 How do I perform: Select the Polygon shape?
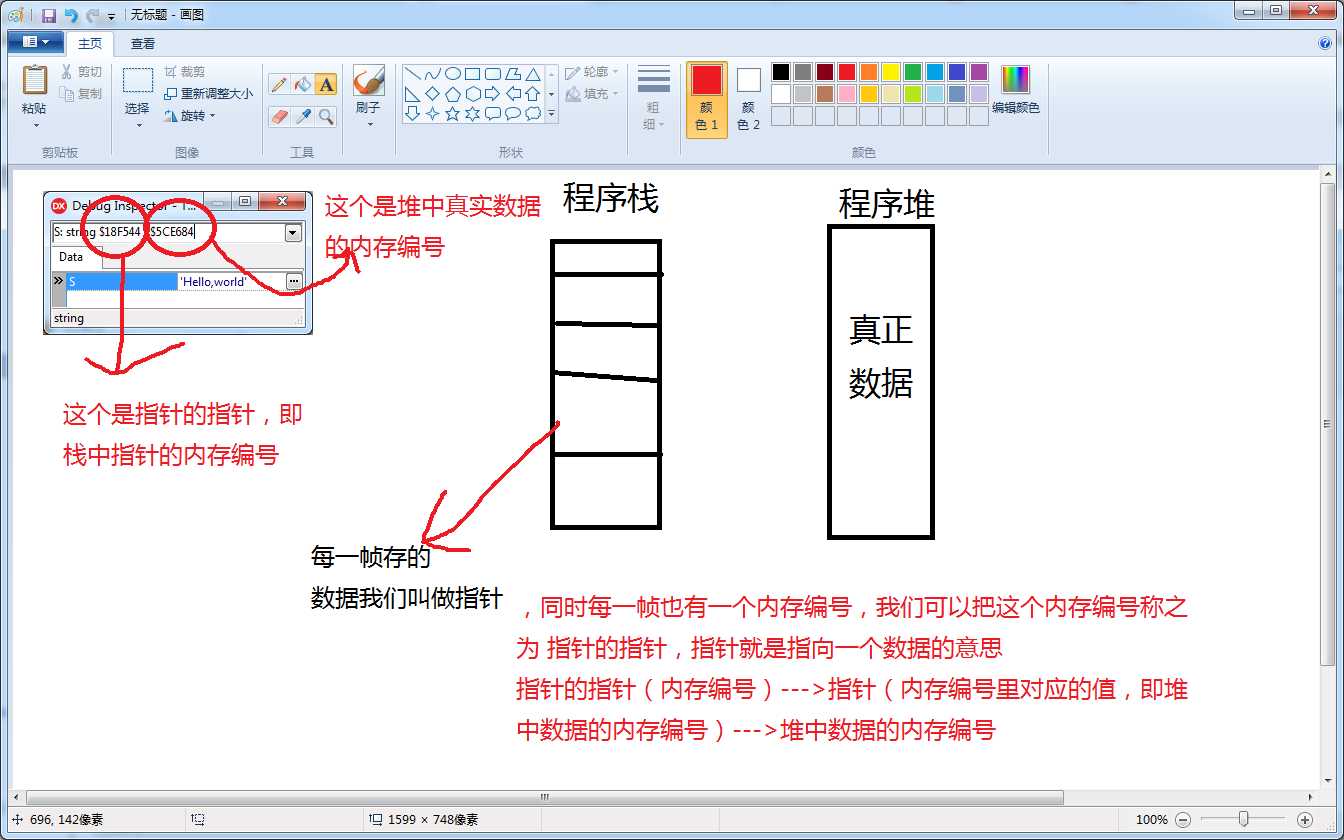(x=512, y=74)
